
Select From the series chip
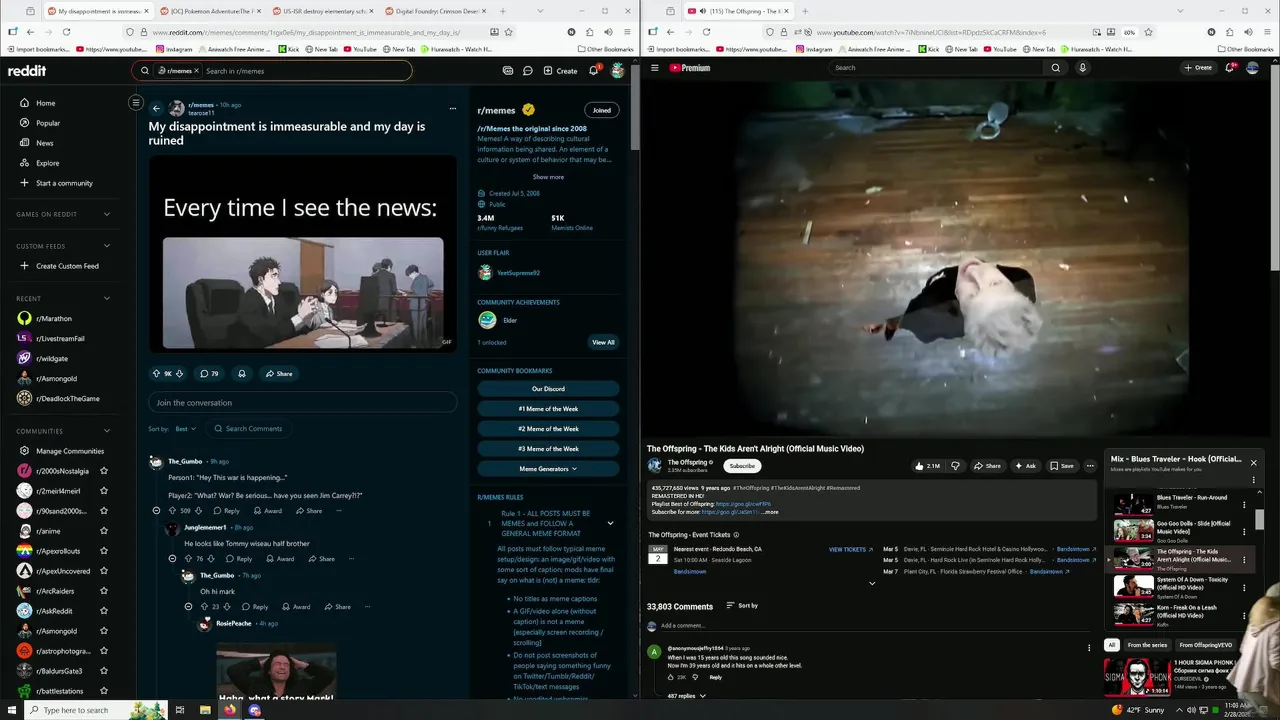tap(1147, 645)
